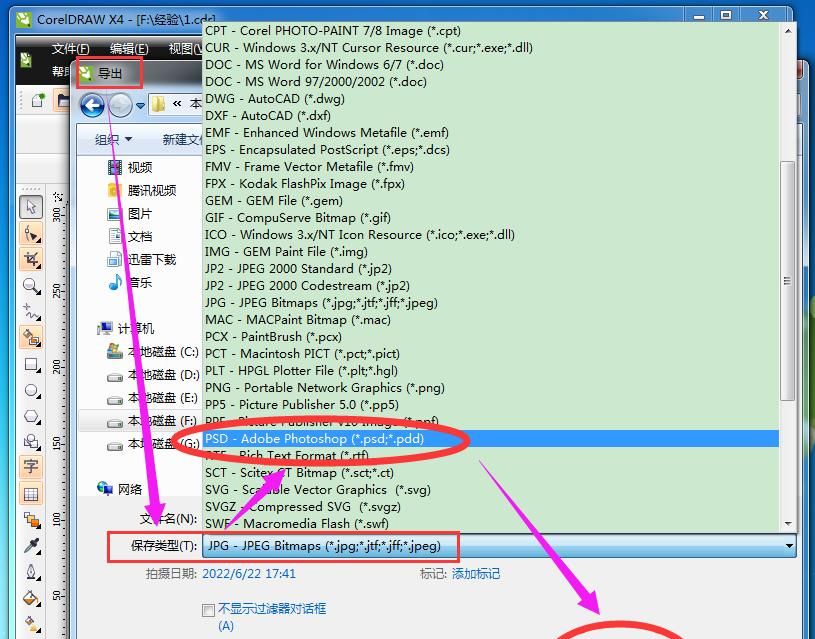Select ICO - Windows 3.x/NT Icon Resource

[x=491, y=234]
